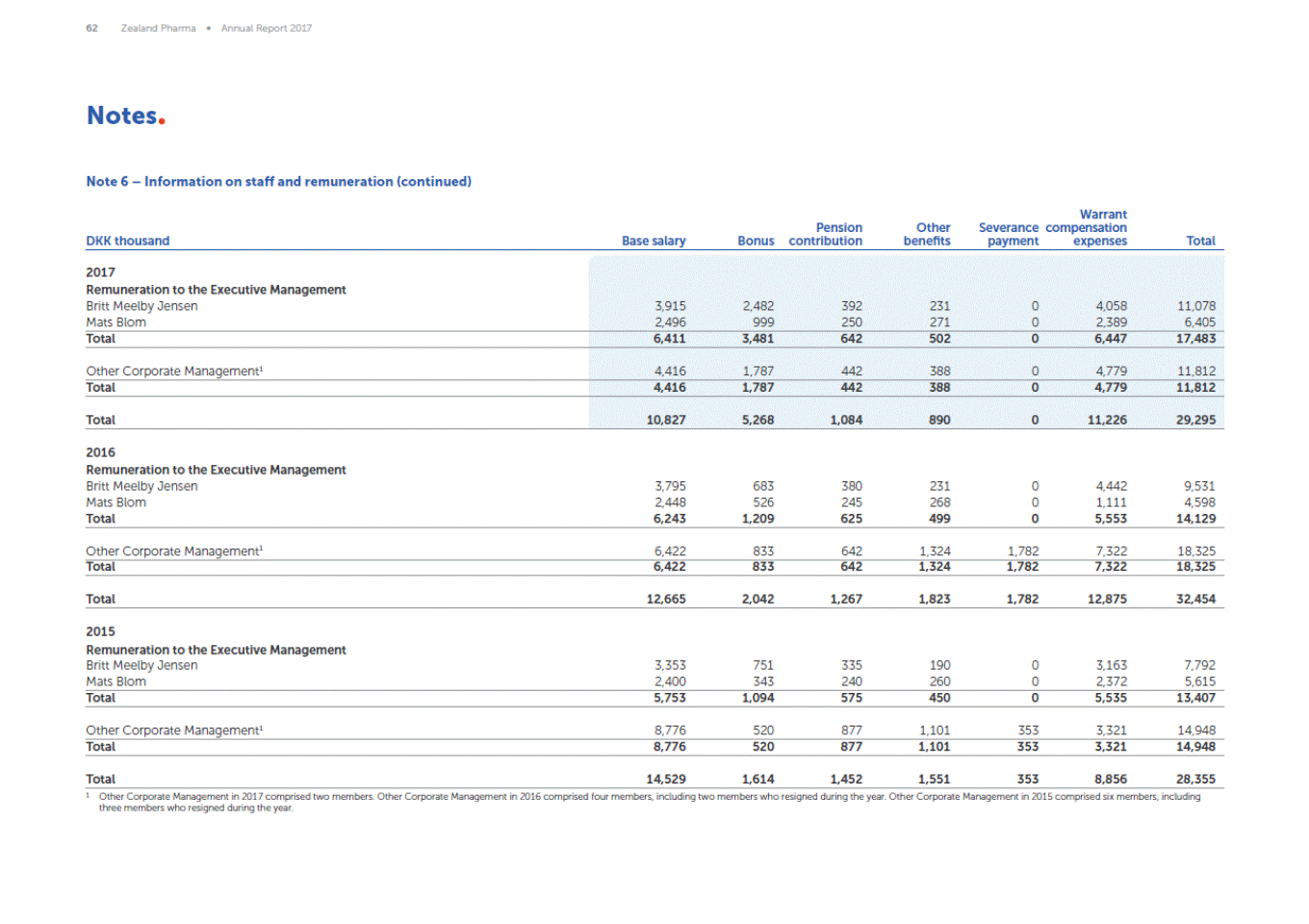Click Annual Report 2017 in the page header
The width and height of the screenshot is (1309, 924).
coord(267,28)
